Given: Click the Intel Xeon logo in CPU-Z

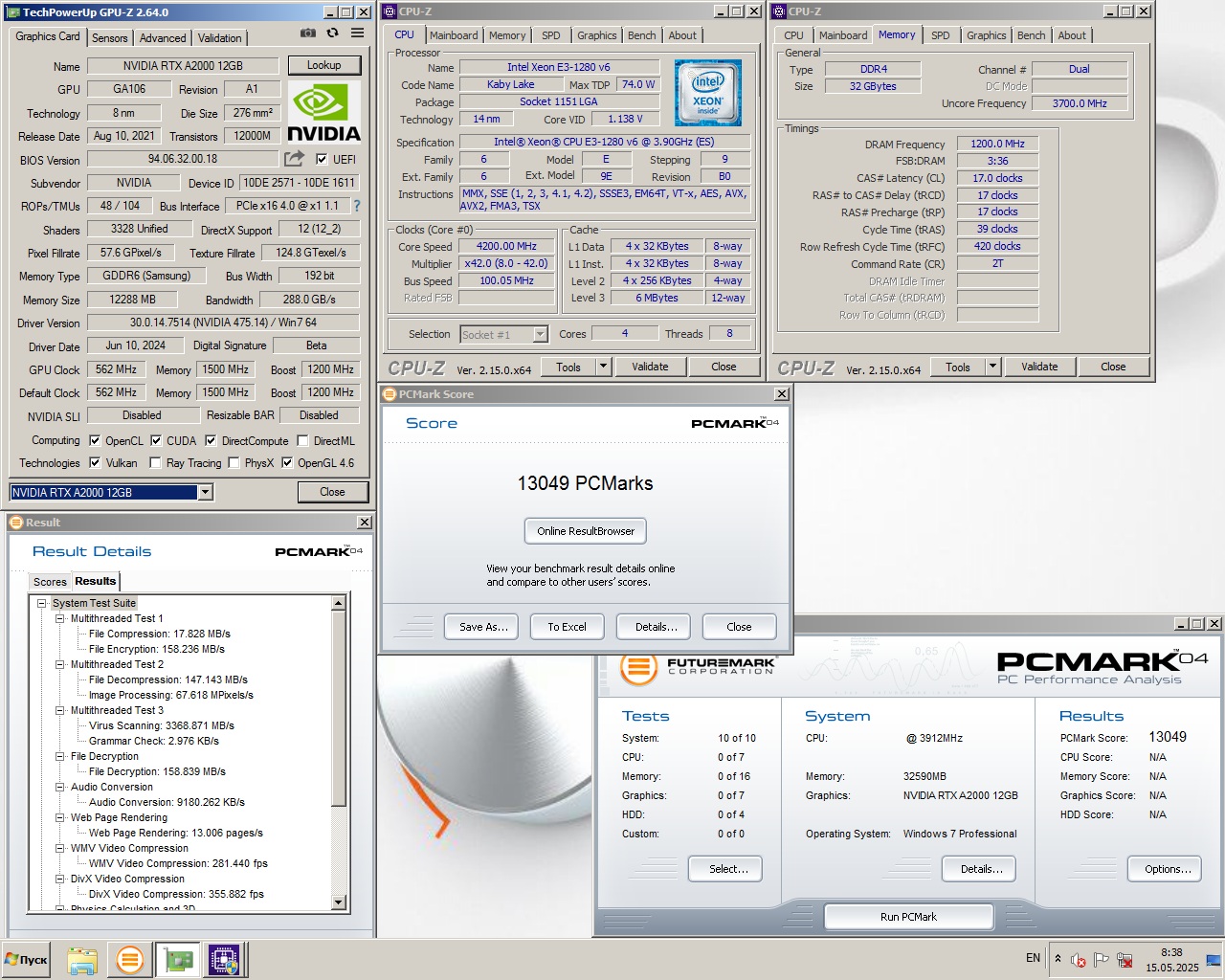Looking at the screenshot, I should click(x=707, y=93).
